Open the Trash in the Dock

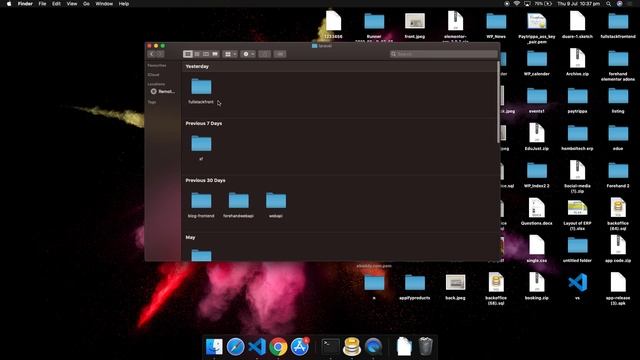pyautogui.click(x=425, y=347)
